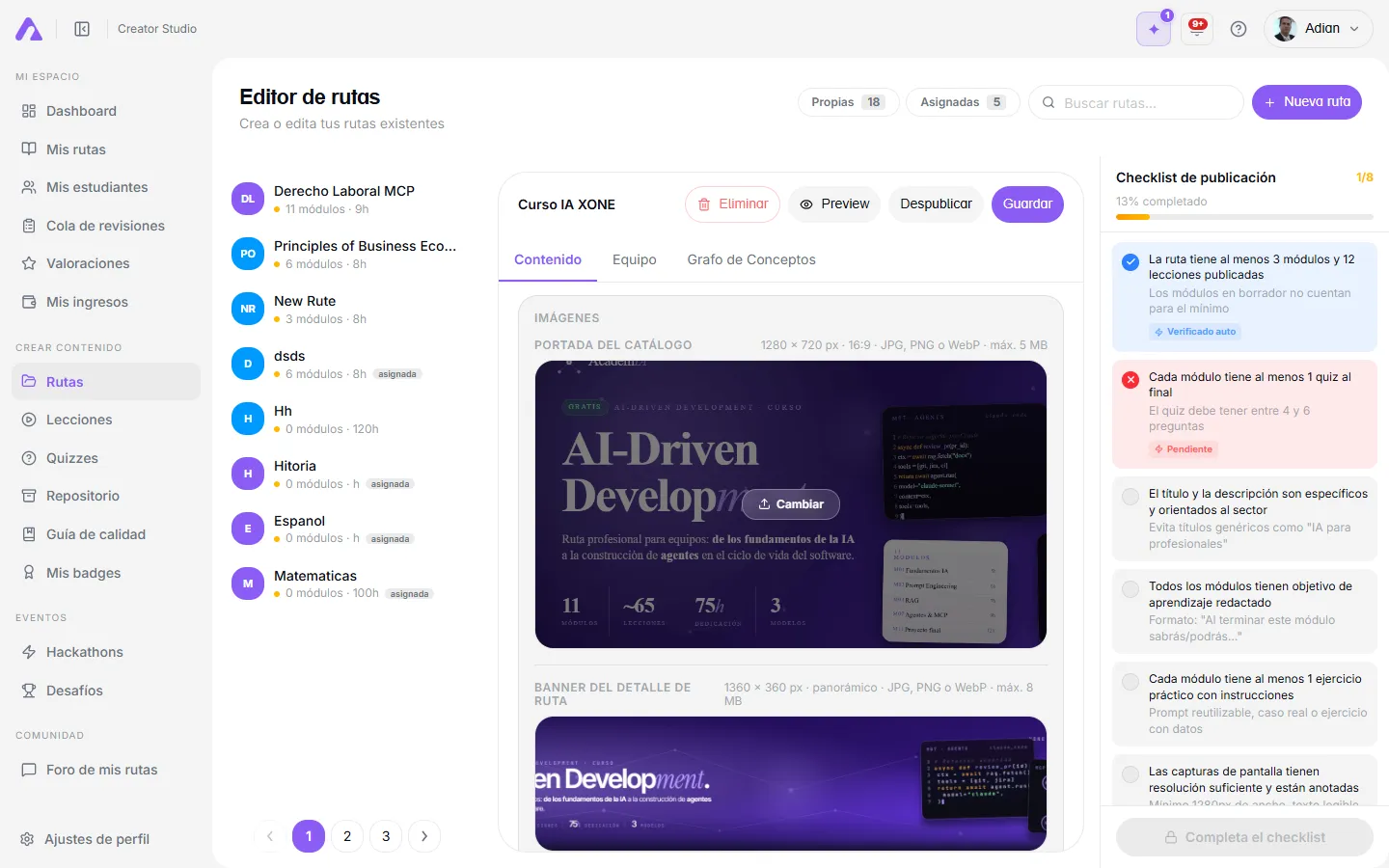The width and height of the screenshot is (1389, 868).
Task: Go to Dashboard
Action: (x=106, y=111)
